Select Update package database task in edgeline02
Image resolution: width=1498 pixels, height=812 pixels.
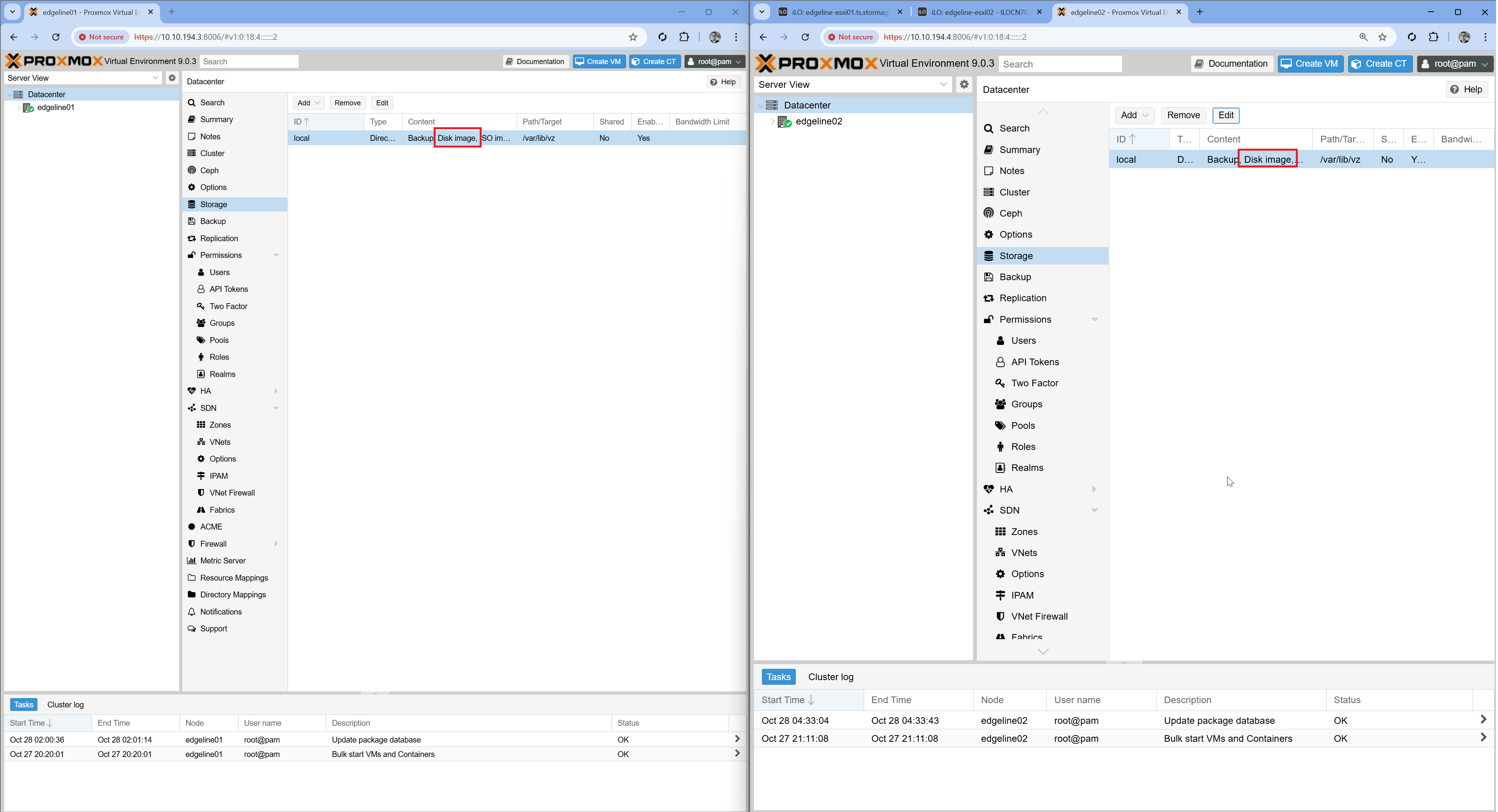pyautogui.click(x=1123, y=721)
